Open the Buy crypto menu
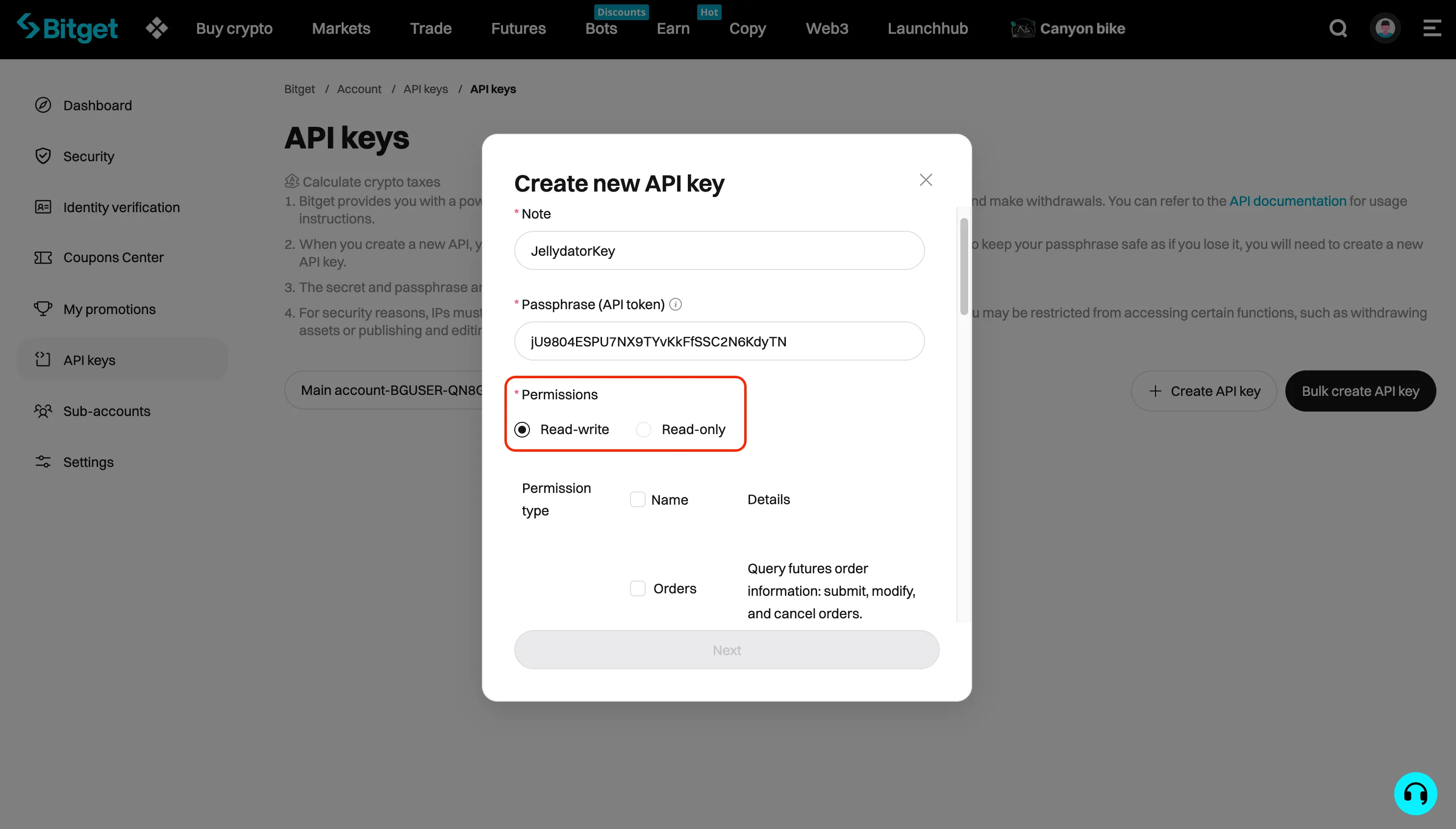The image size is (1456, 829). [x=234, y=28]
